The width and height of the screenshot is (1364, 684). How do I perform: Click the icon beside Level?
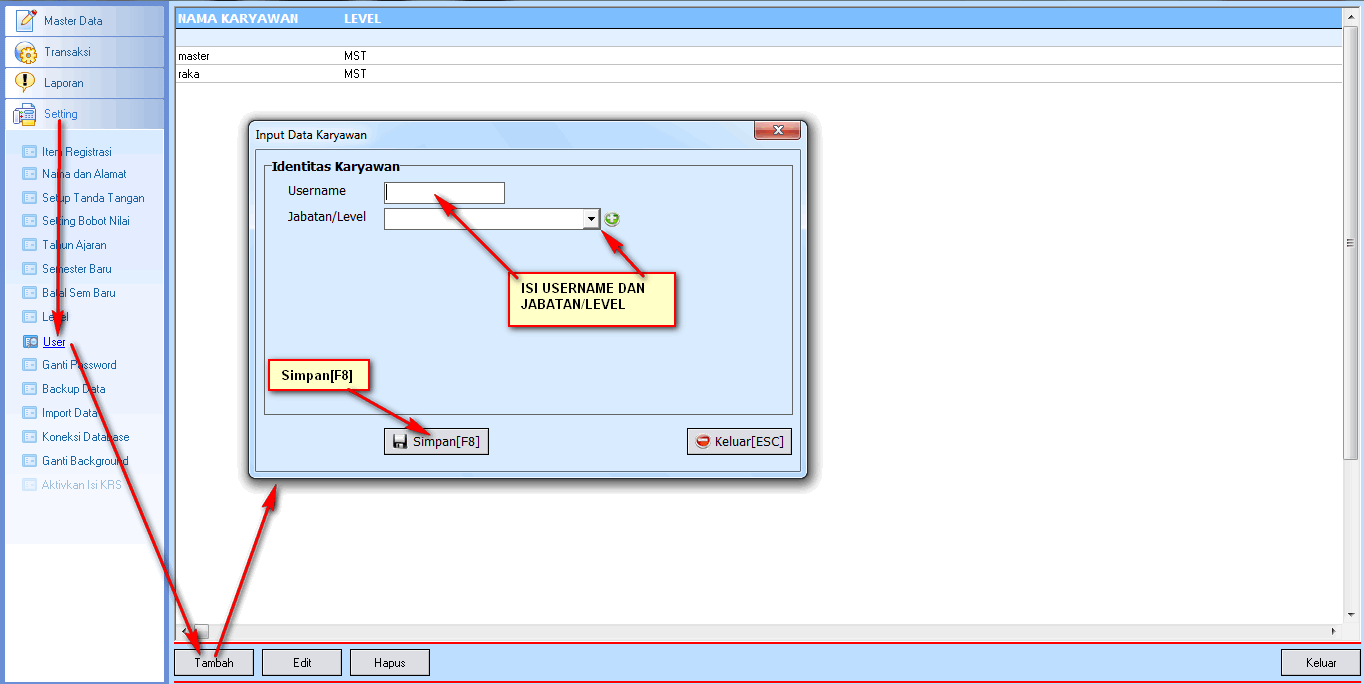[x=30, y=317]
